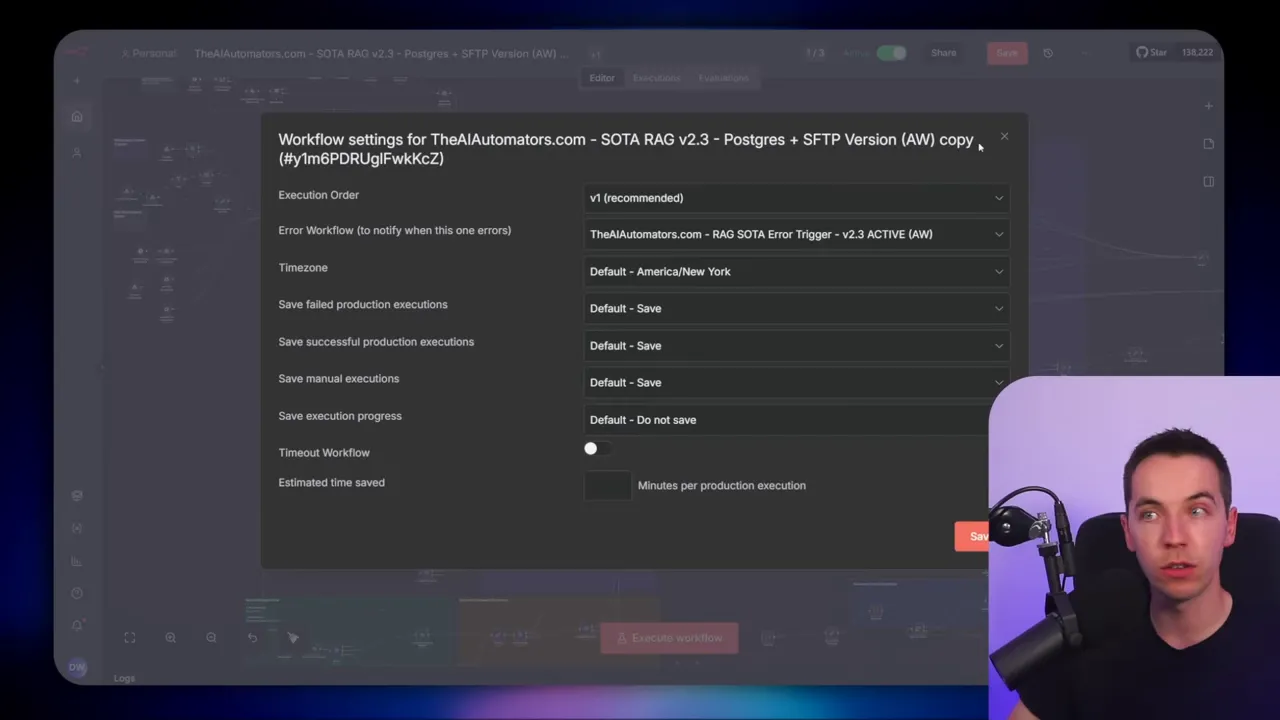This screenshot has height=720, width=1280.
Task: Click the workflow name in header
Action: pos(380,53)
